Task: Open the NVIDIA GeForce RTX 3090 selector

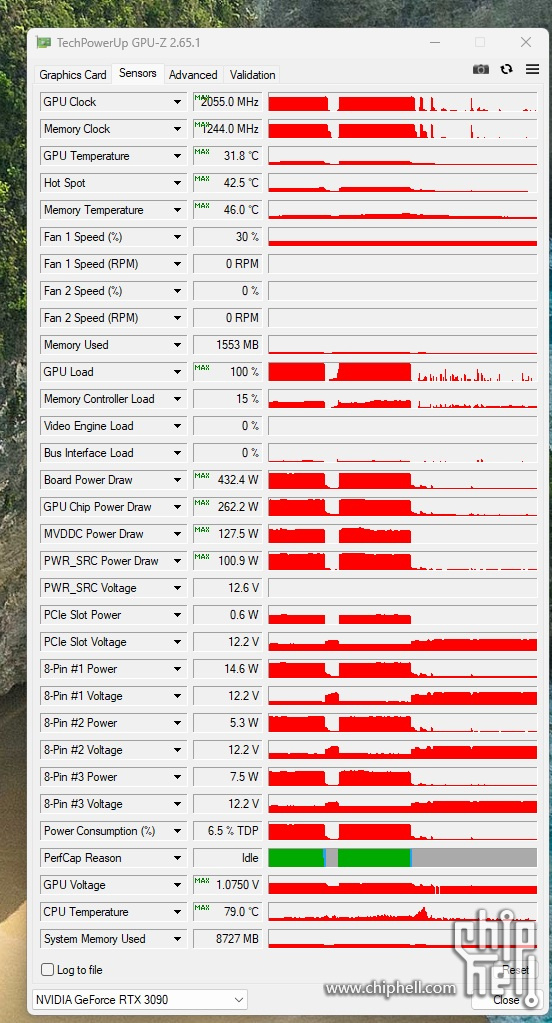Action: [x=140, y=1000]
